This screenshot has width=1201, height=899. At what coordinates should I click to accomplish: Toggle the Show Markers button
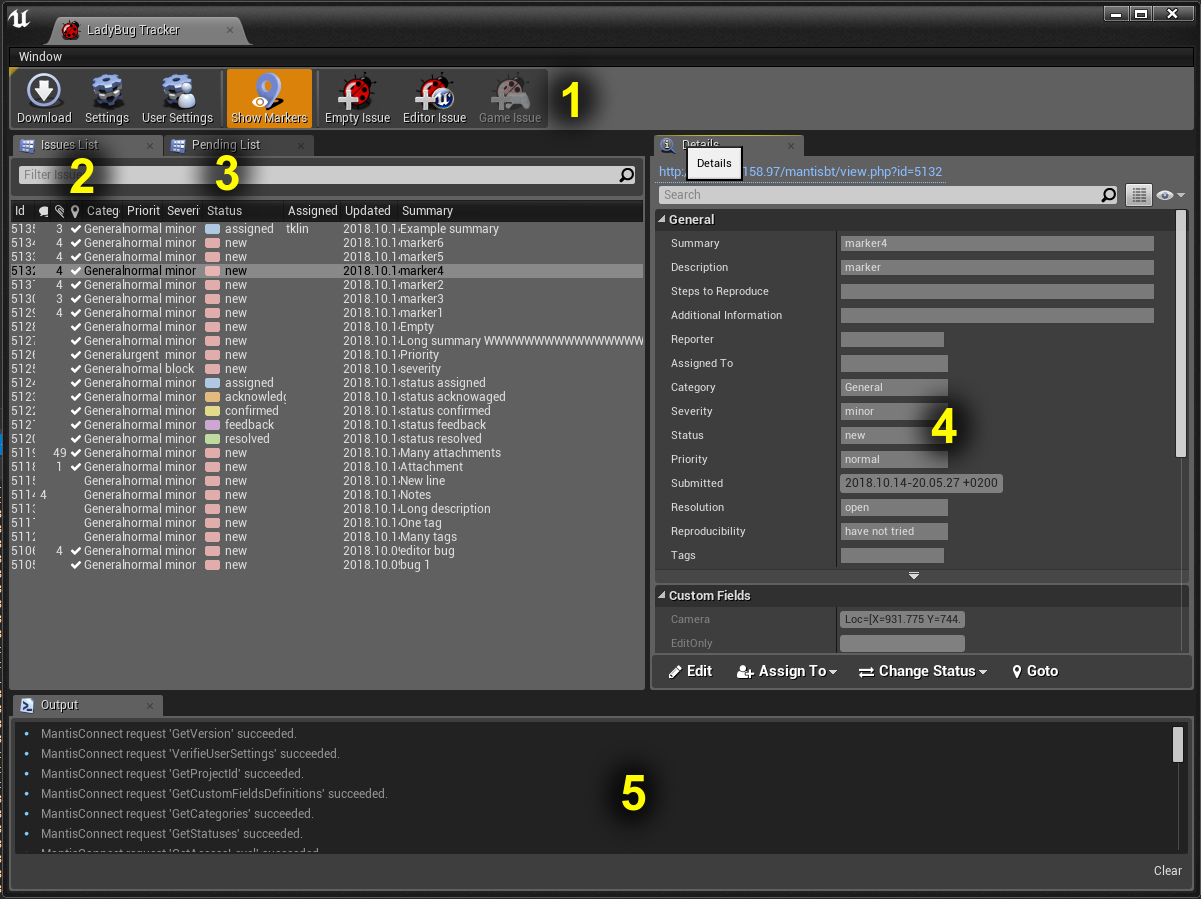[269, 98]
